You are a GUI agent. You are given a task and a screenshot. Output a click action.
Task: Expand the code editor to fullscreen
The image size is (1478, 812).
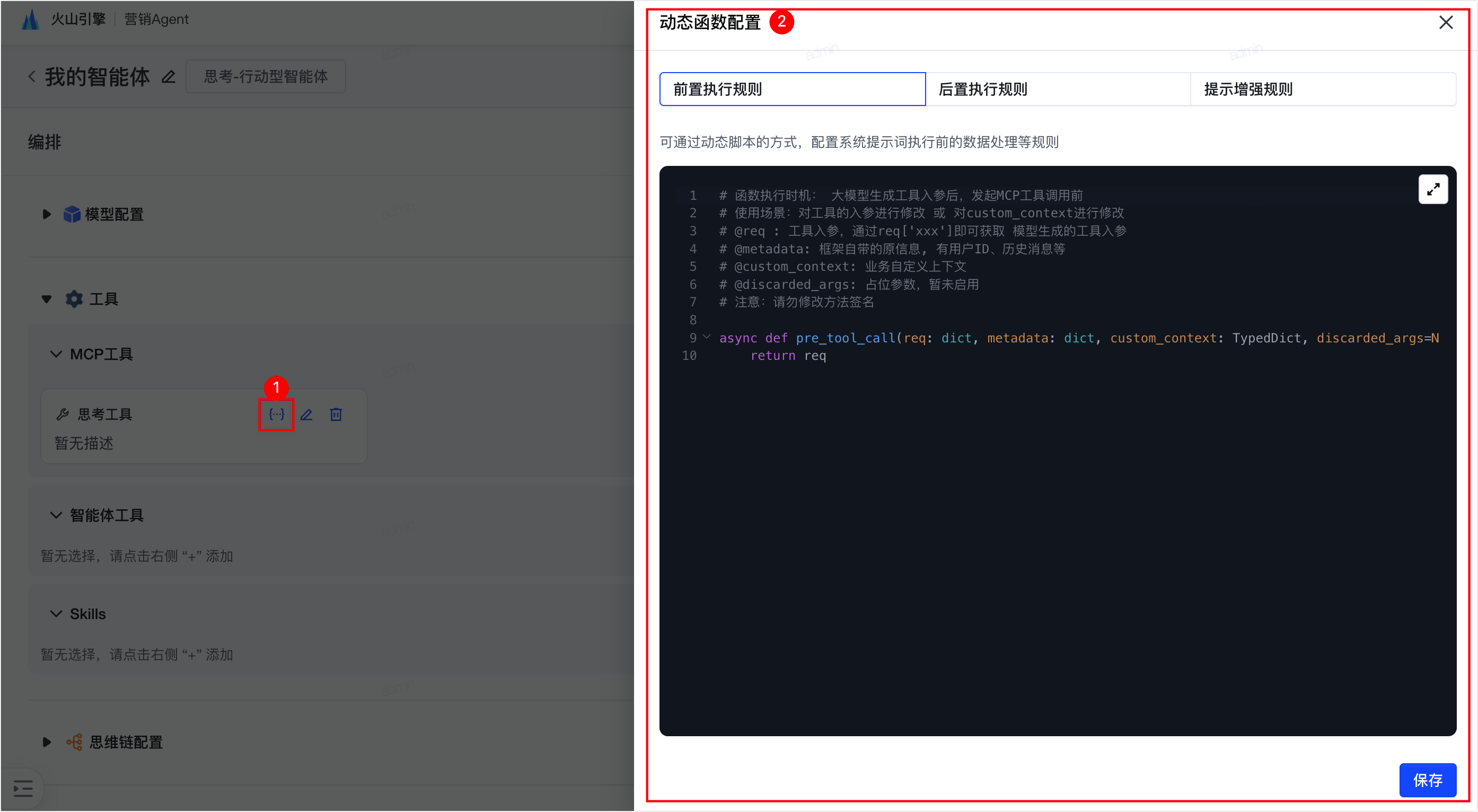tap(1432, 189)
